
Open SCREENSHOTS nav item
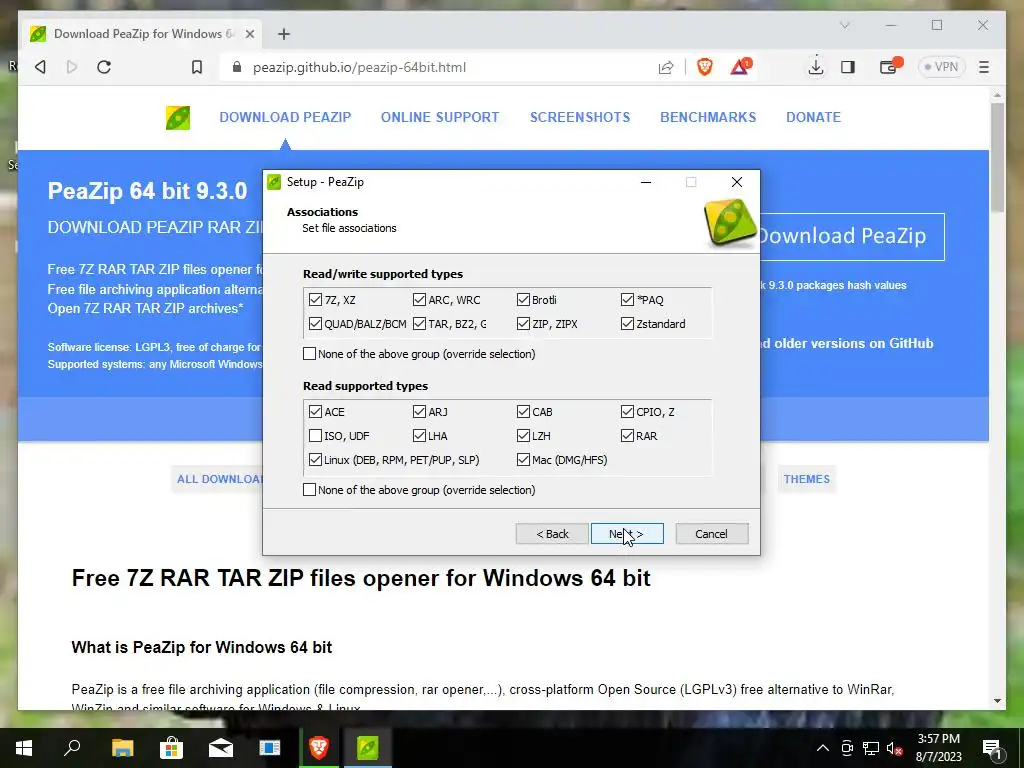click(580, 118)
